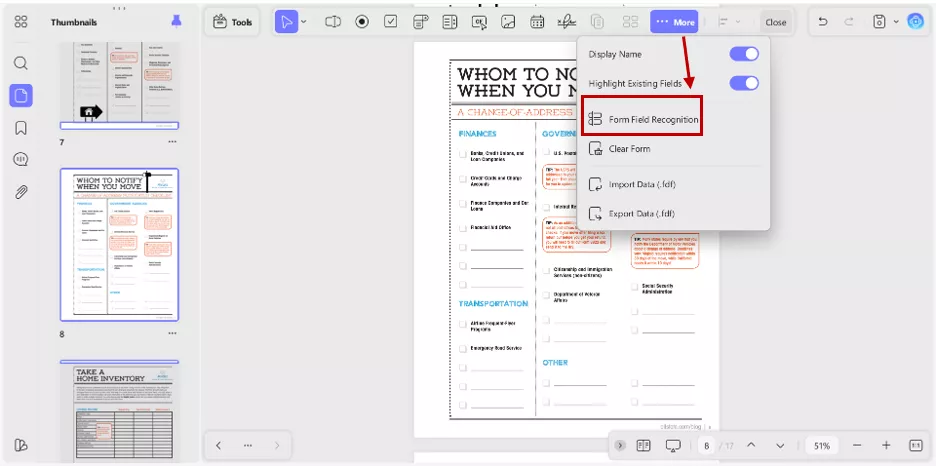Check the Citizenship and Immigration Services box
Screen dimensions: 936x466
tap(546, 270)
